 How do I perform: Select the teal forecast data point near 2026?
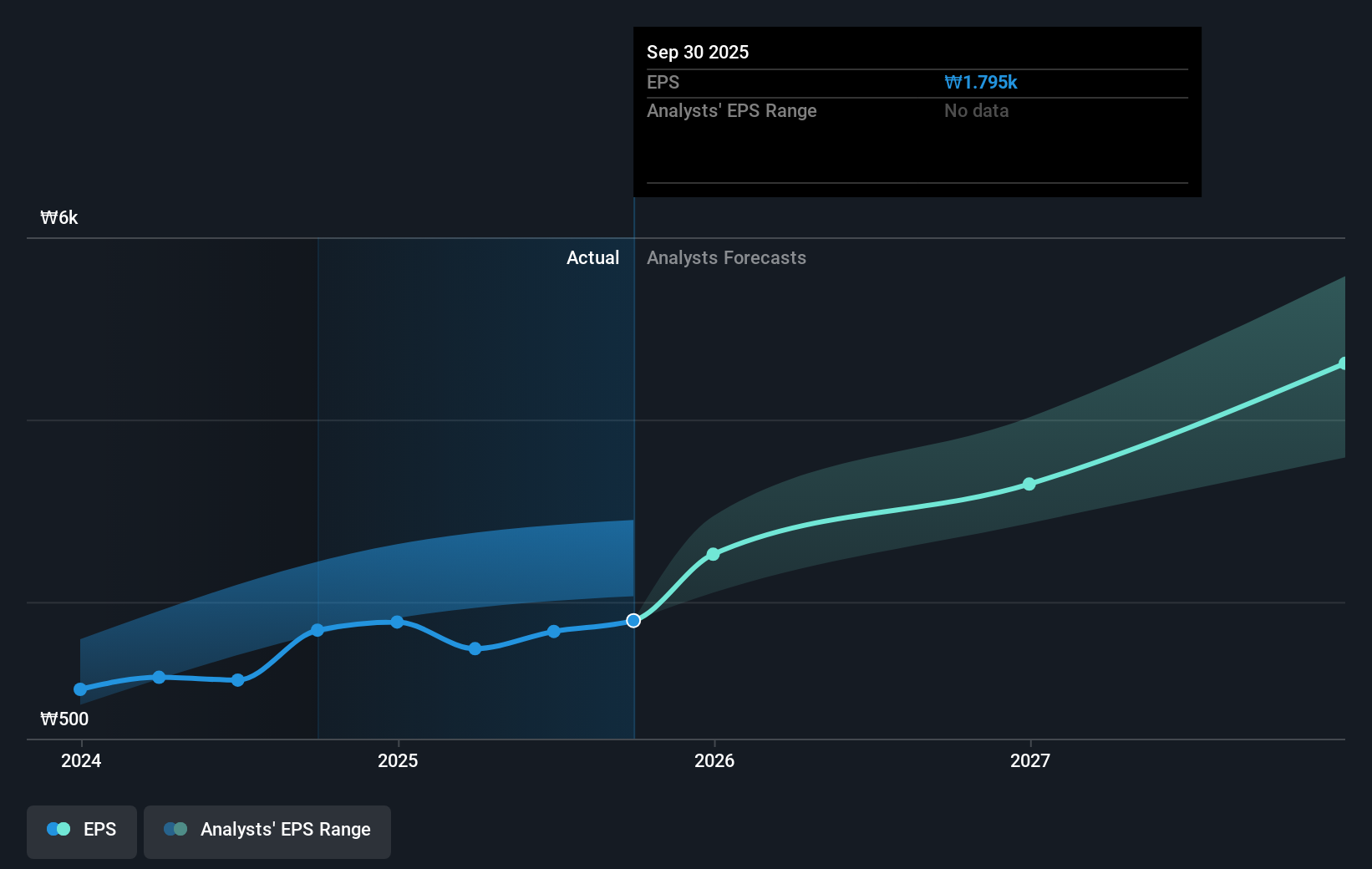(x=713, y=553)
